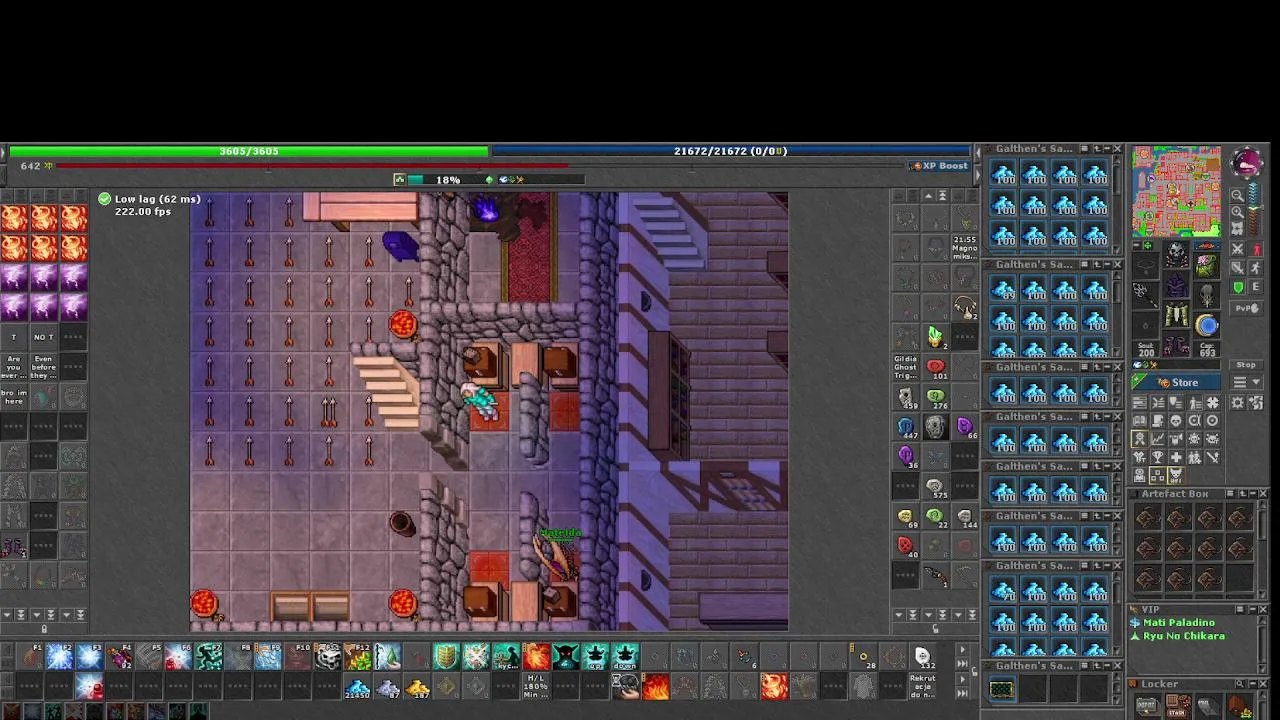Click the blue rune slot showing 447
Screen dimensions: 1280x720
click(x=906, y=427)
